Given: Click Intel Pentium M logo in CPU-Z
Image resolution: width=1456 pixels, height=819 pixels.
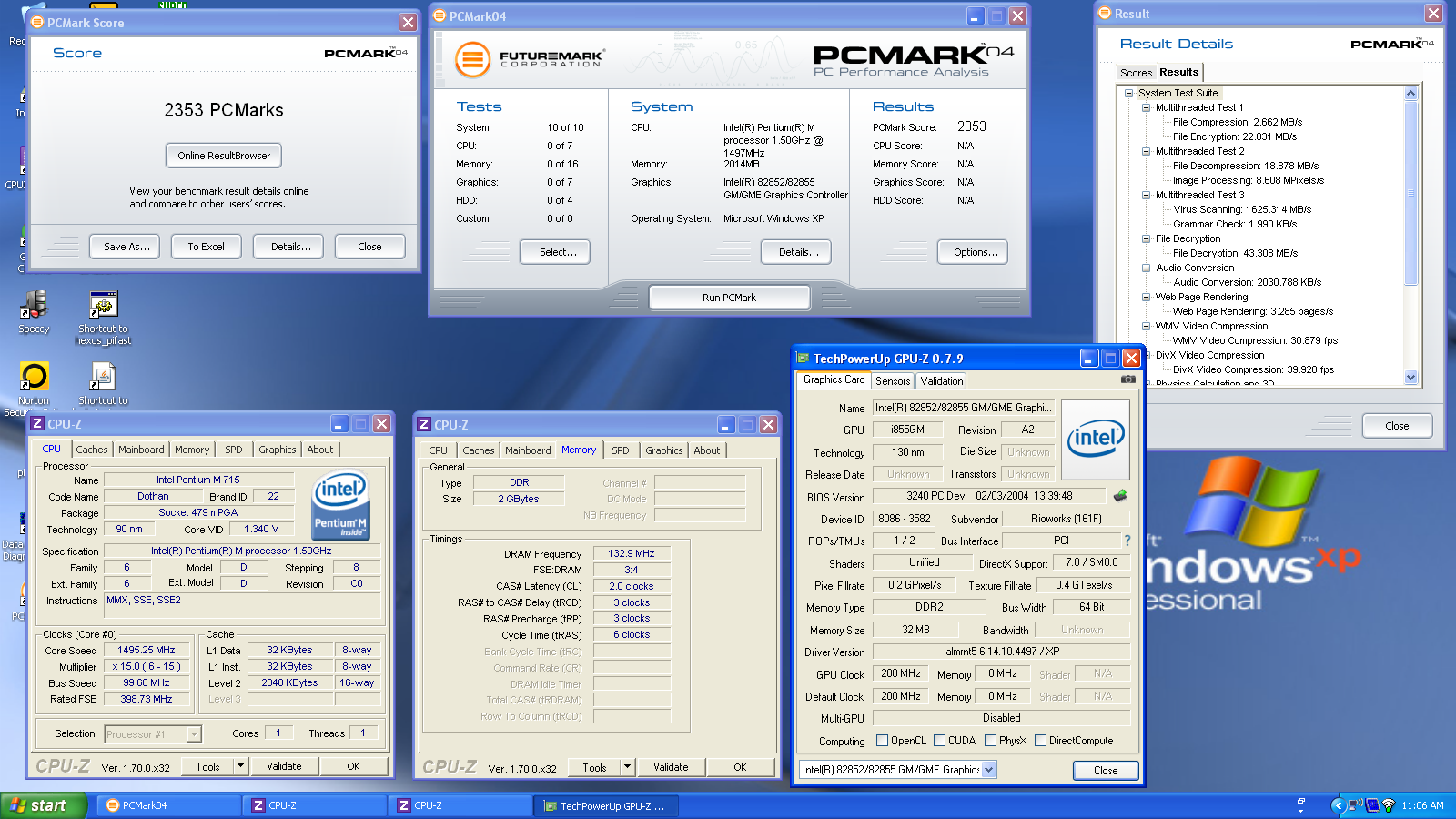Looking at the screenshot, I should point(340,505).
